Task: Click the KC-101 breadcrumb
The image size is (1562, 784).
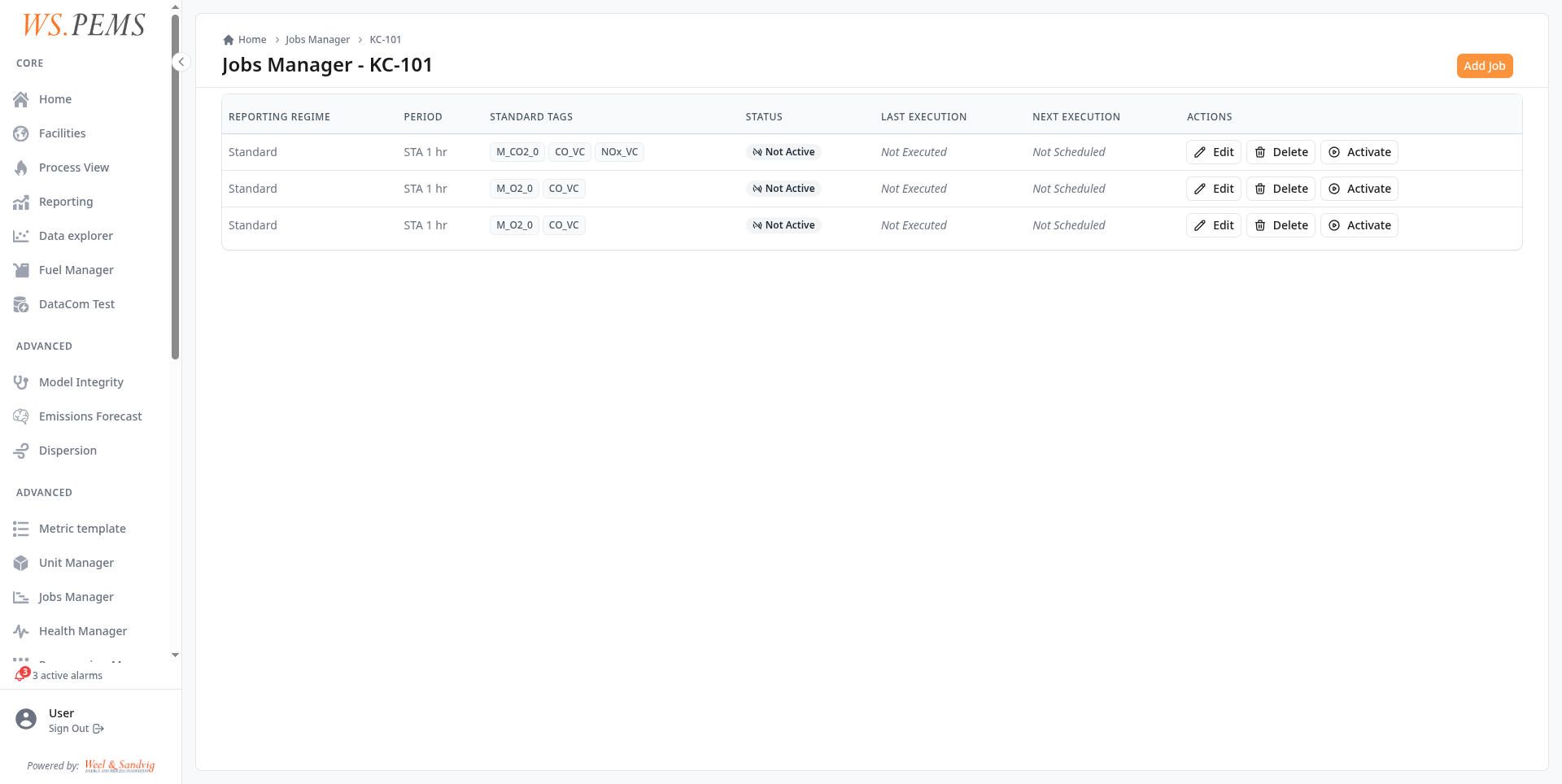Action: click(x=386, y=40)
